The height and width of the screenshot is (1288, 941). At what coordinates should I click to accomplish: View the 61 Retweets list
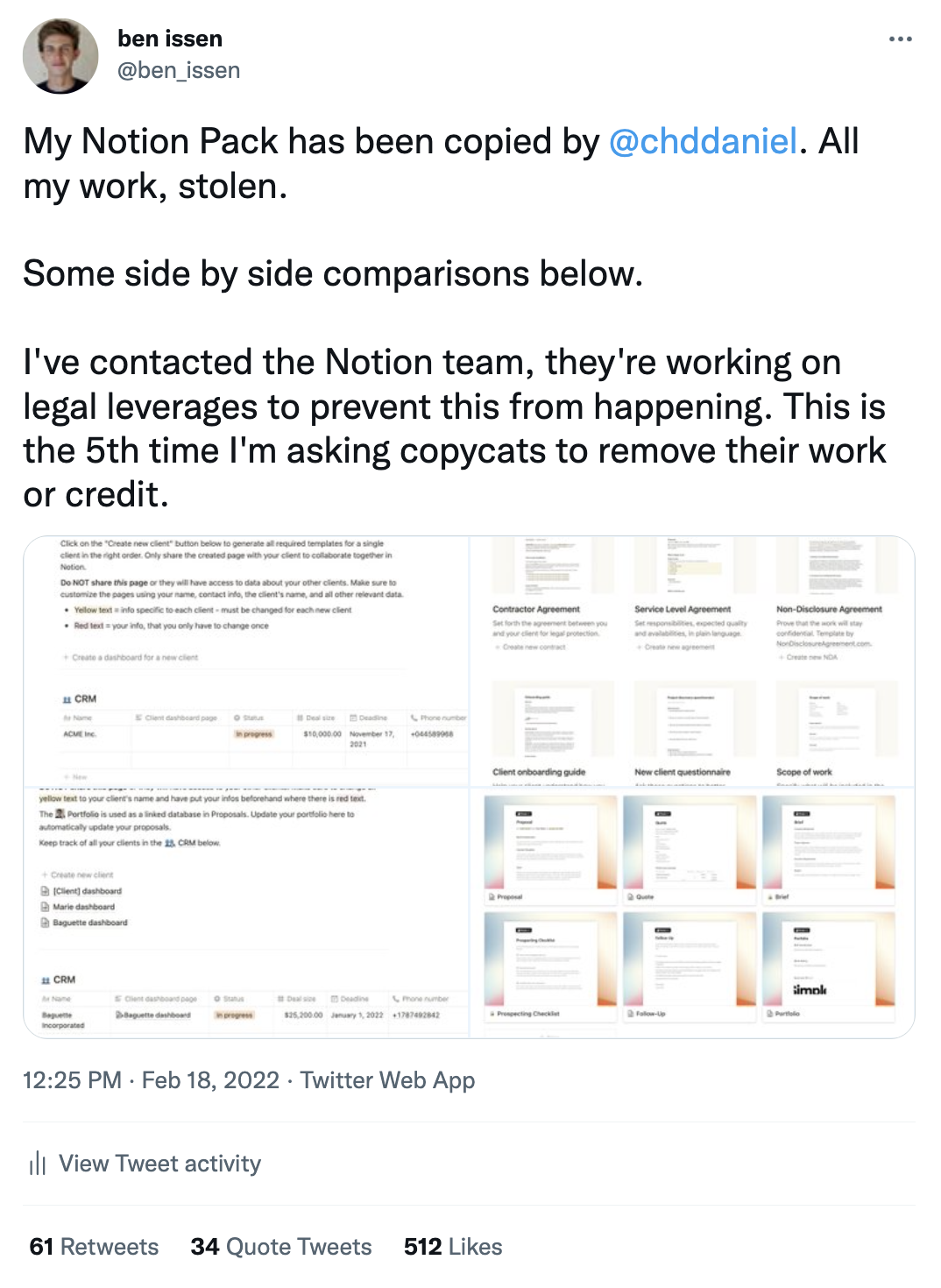point(94,1247)
